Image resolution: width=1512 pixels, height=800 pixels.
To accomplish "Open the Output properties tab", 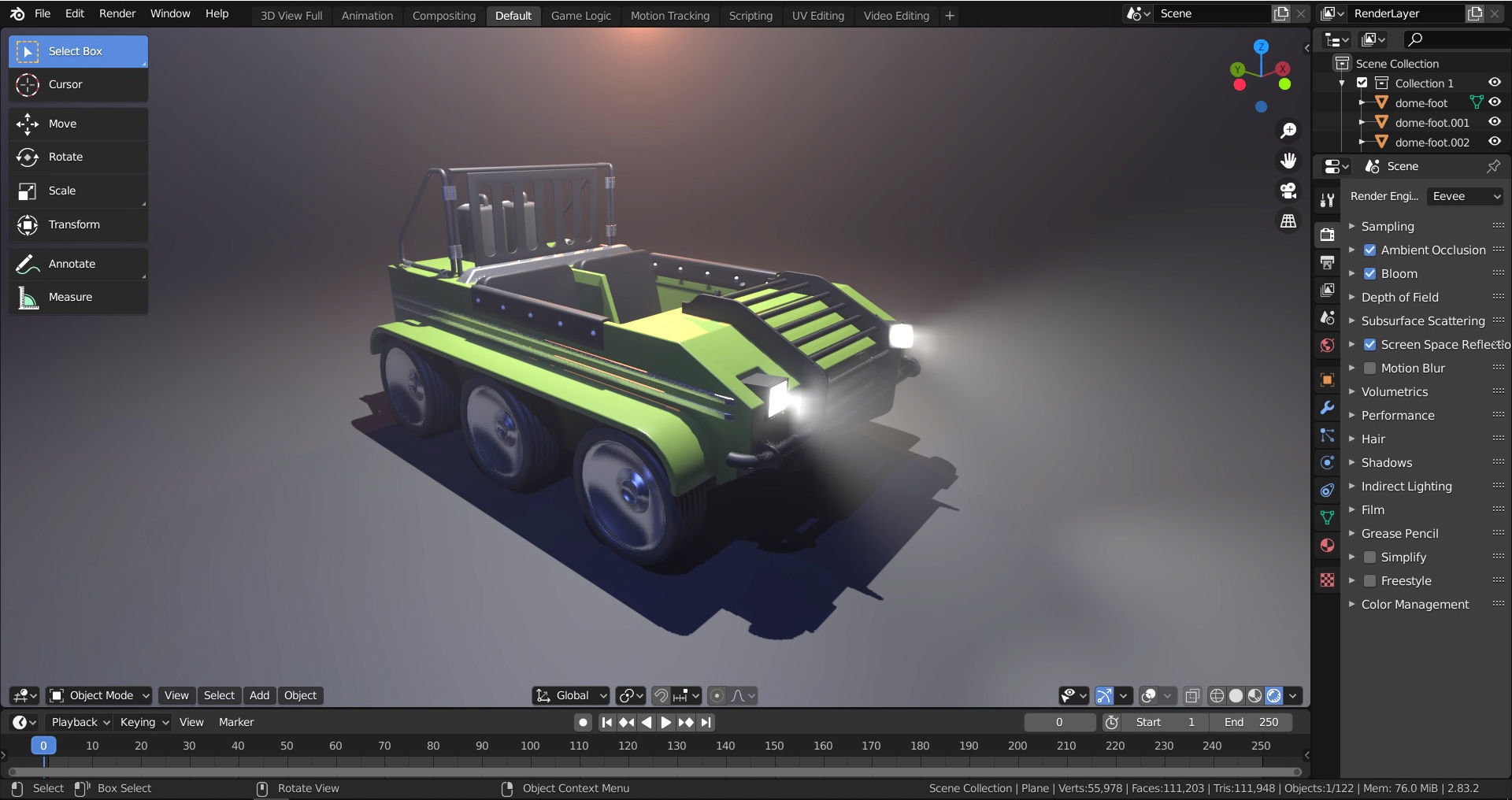I will (x=1327, y=262).
